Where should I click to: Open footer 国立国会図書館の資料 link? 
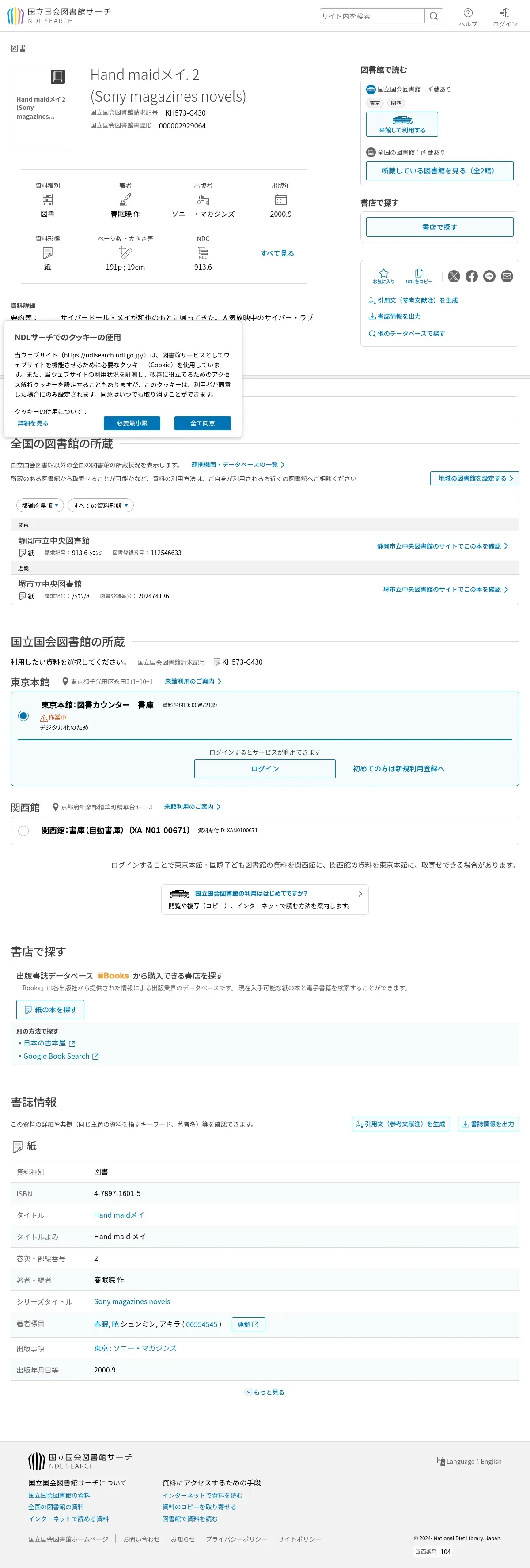(x=59, y=1495)
